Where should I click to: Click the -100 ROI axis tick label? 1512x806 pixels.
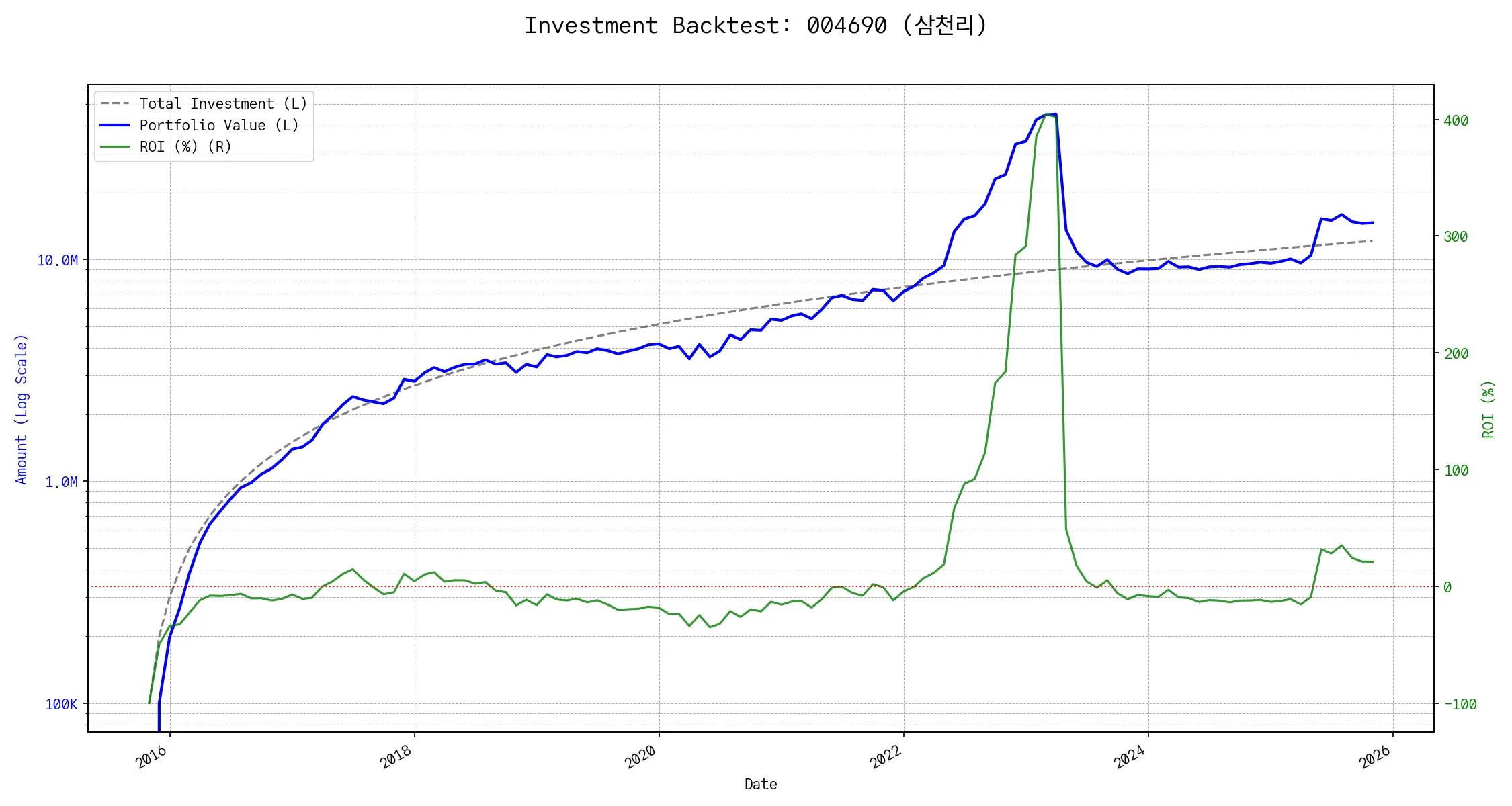1460,705
